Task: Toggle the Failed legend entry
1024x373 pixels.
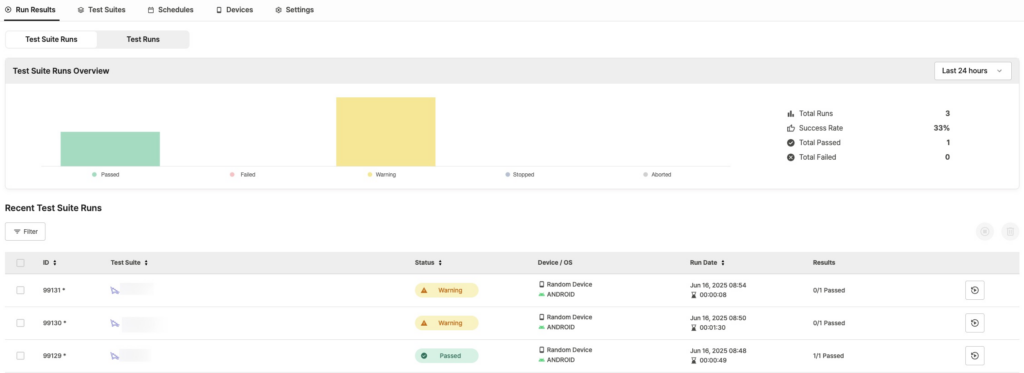Action: (x=242, y=174)
